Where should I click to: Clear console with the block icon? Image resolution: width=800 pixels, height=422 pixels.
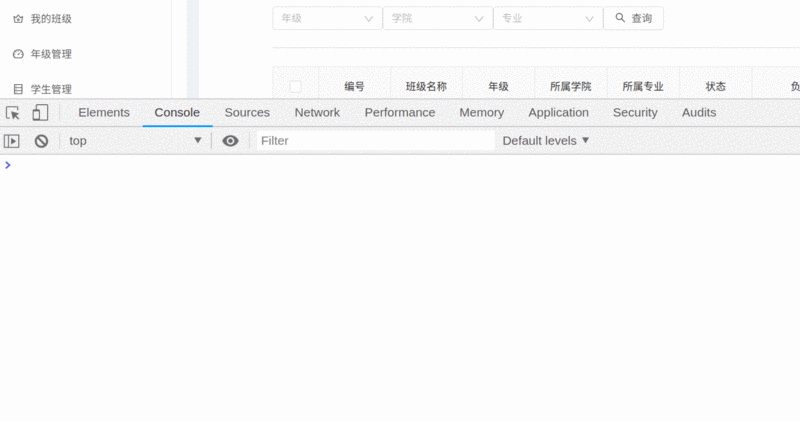pyautogui.click(x=41, y=141)
